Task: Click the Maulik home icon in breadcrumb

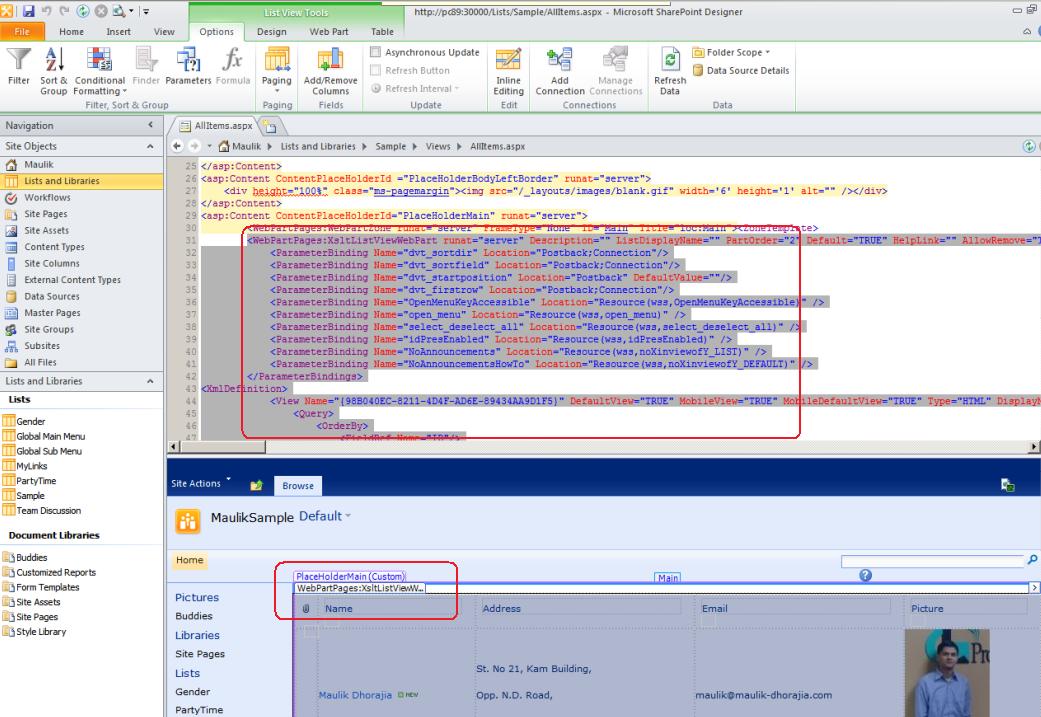Action: click(x=224, y=146)
